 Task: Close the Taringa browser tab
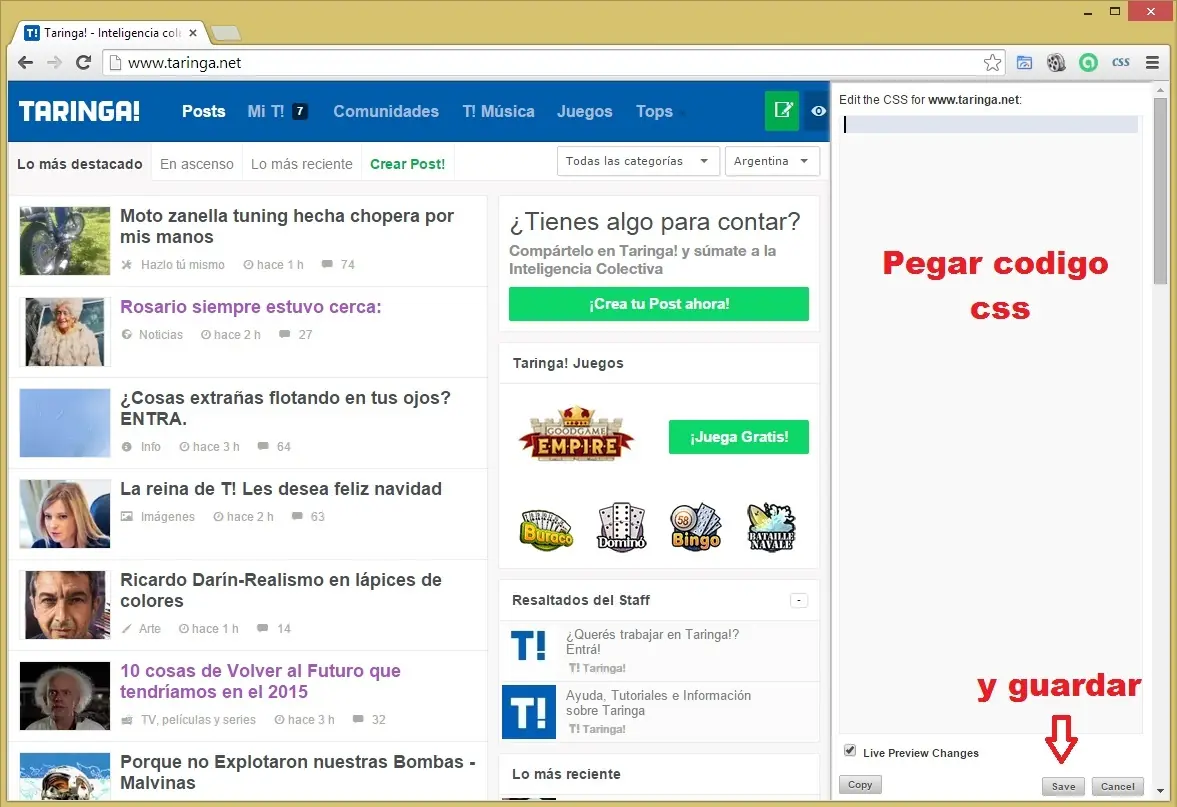[193, 33]
